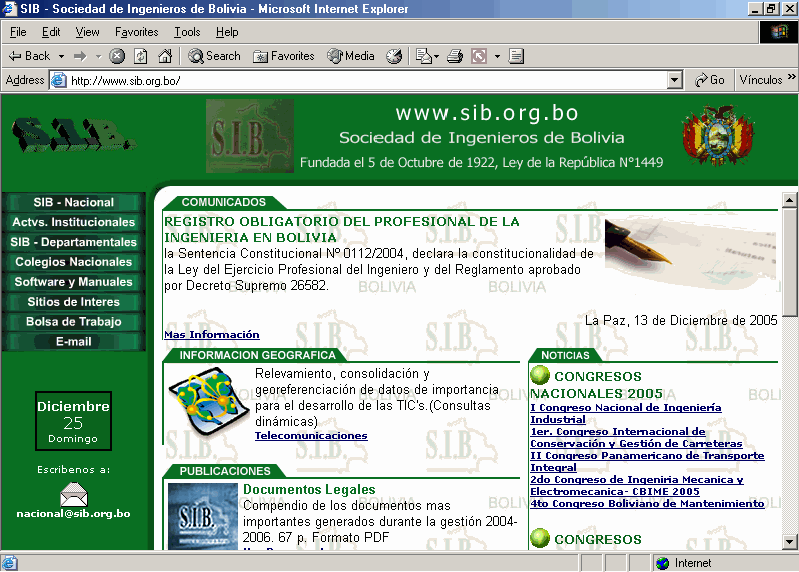Open II Congreso Panamericano de Transporte link
The width and height of the screenshot is (799, 572).
click(x=647, y=461)
